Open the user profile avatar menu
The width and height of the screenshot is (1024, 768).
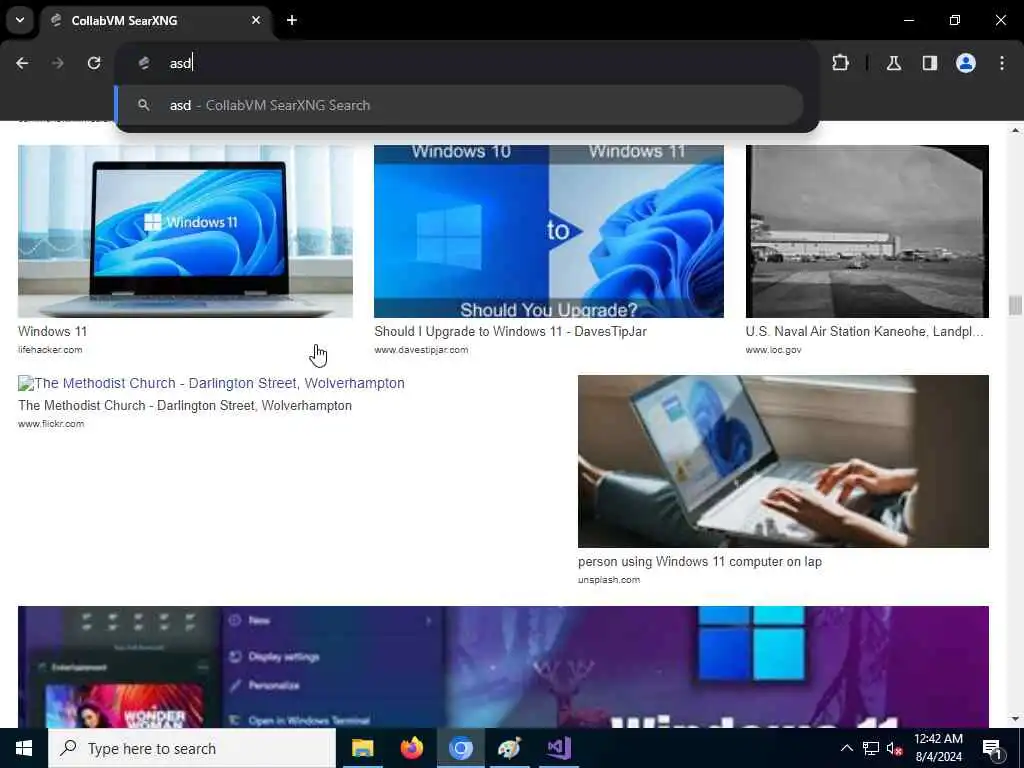[966, 63]
